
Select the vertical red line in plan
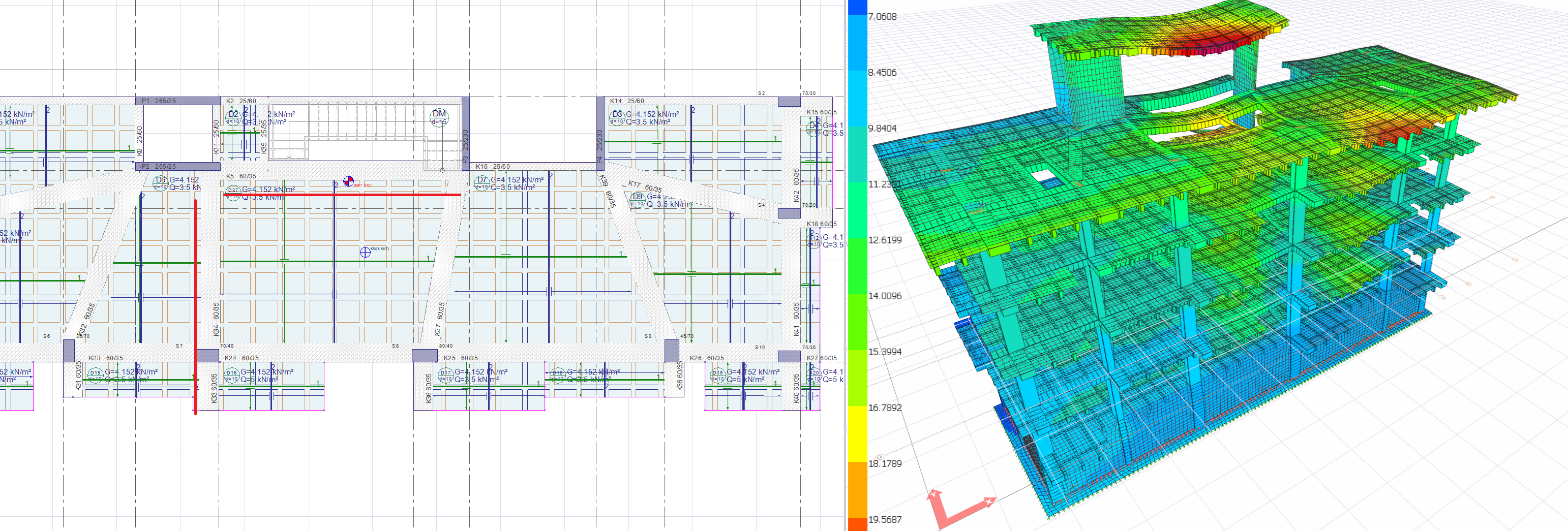coord(195,304)
